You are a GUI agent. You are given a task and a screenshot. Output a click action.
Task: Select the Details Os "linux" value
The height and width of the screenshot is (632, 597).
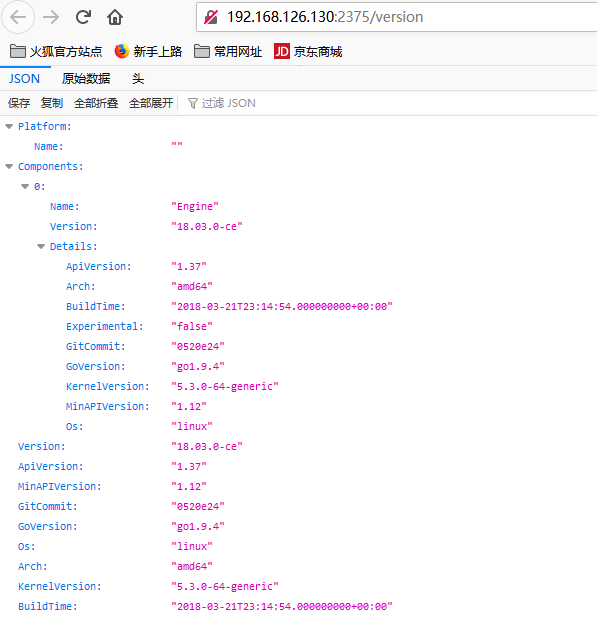click(192, 426)
